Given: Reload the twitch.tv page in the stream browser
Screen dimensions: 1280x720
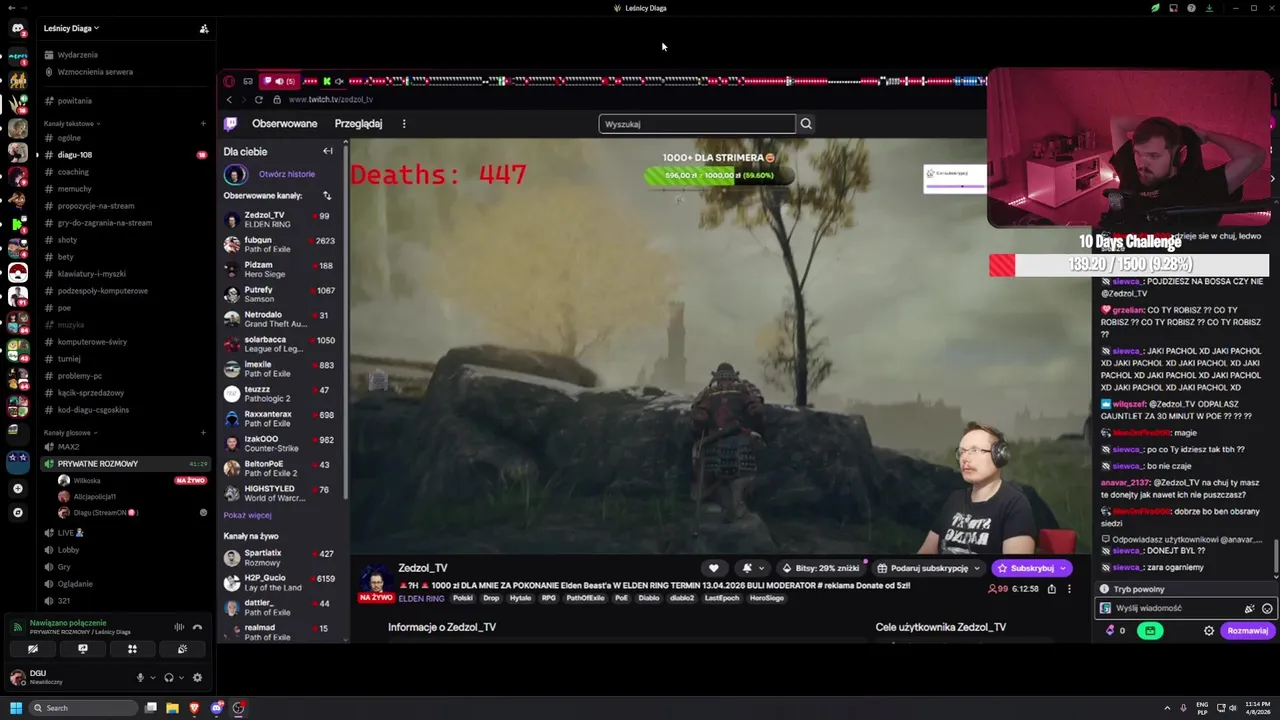Looking at the screenshot, I should point(258,99).
